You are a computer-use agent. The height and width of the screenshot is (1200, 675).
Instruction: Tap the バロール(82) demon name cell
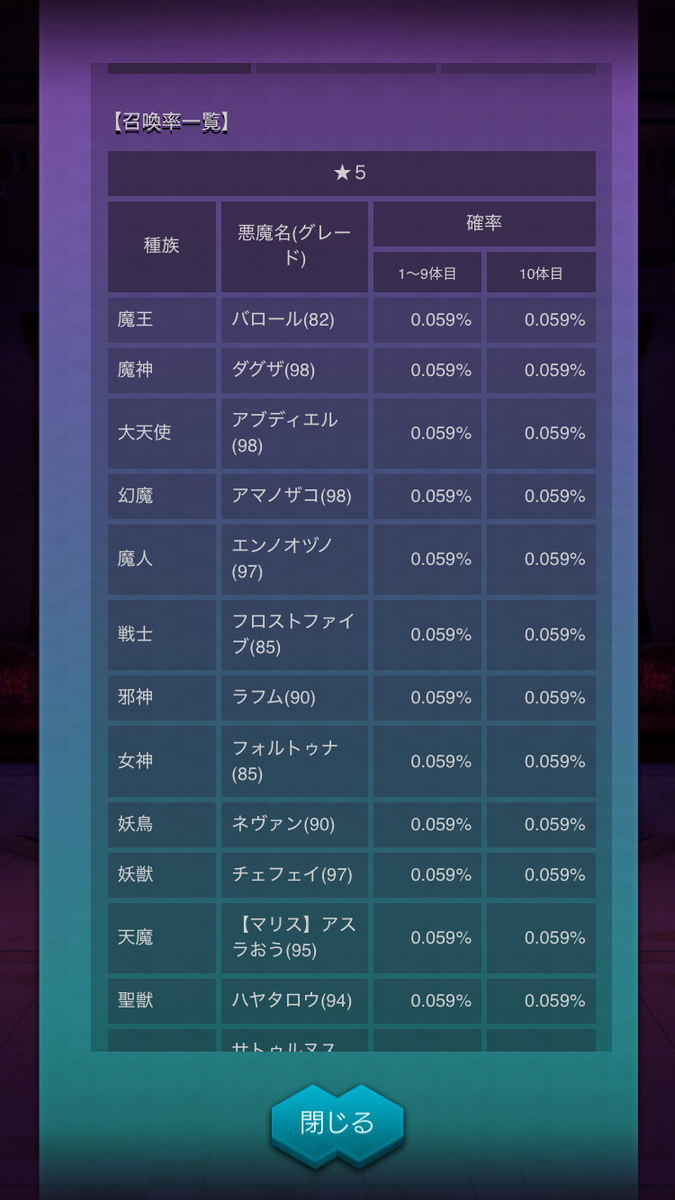pyautogui.click(x=294, y=320)
